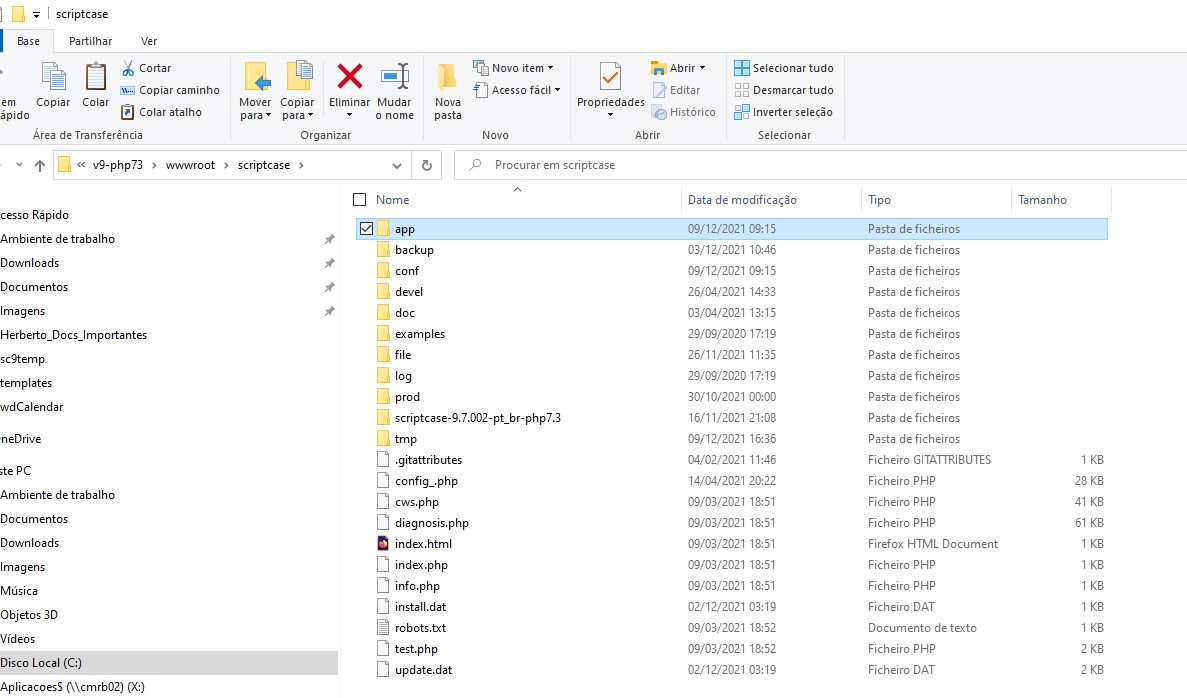Viewport: 1187px width, 698px height.
Task: Select the cws.php file
Action: (416, 502)
